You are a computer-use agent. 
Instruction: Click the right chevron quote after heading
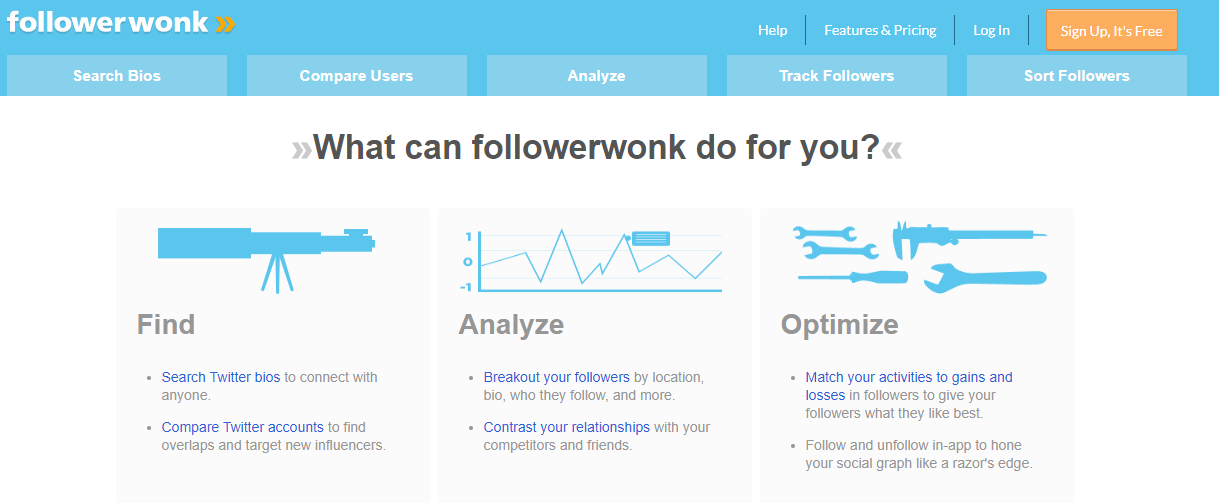(x=892, y=150)
